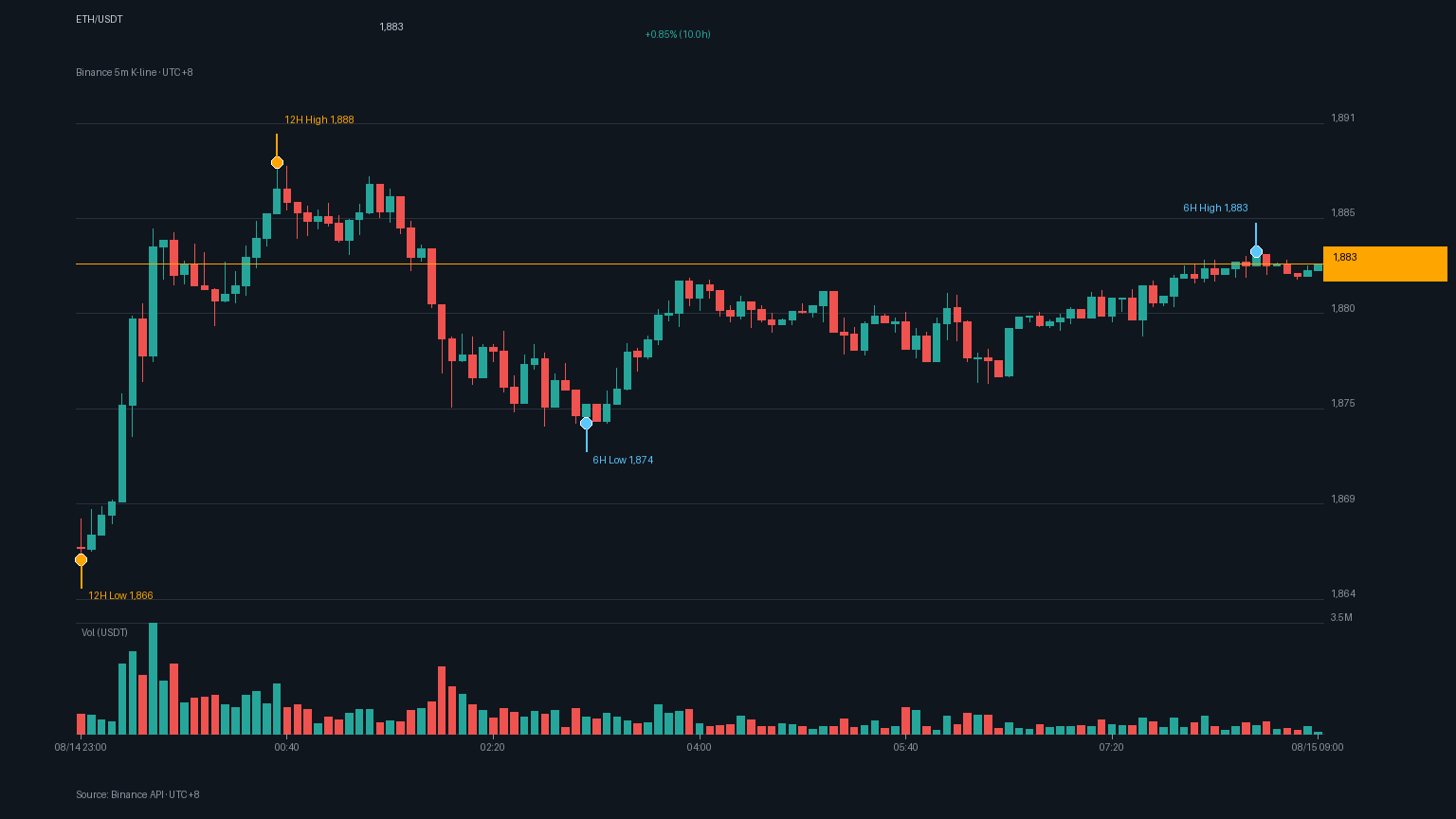Click the 6H High 1,883 label

tap(1215, 208)
